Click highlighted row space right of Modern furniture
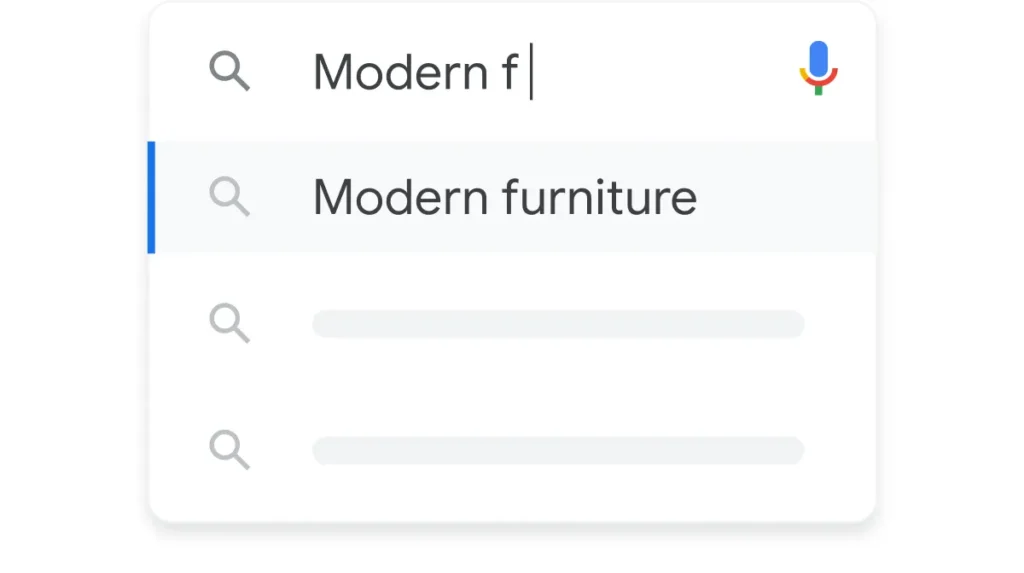The image size is (1024, 573). (784, 197)
